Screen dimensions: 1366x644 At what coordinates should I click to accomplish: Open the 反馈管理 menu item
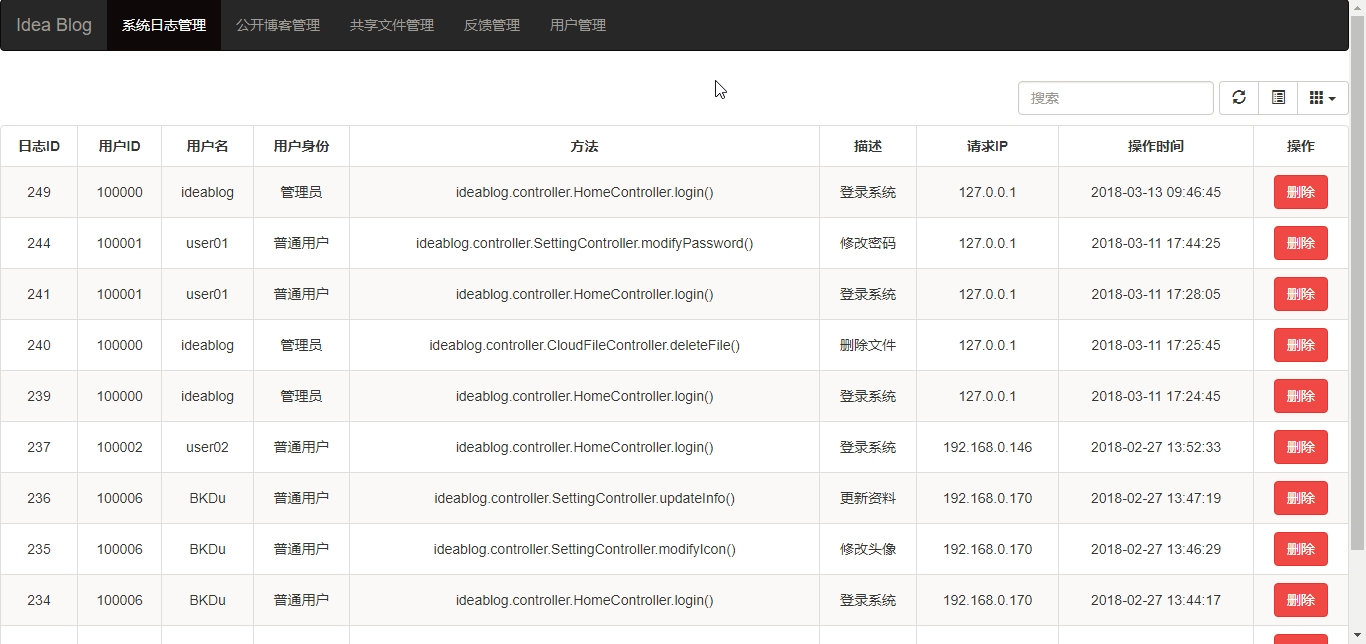click(492, 25)
